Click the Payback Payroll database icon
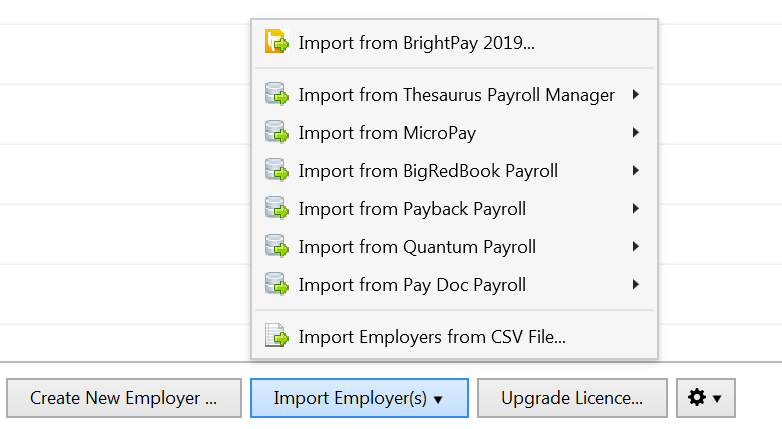 pos(277,208)
